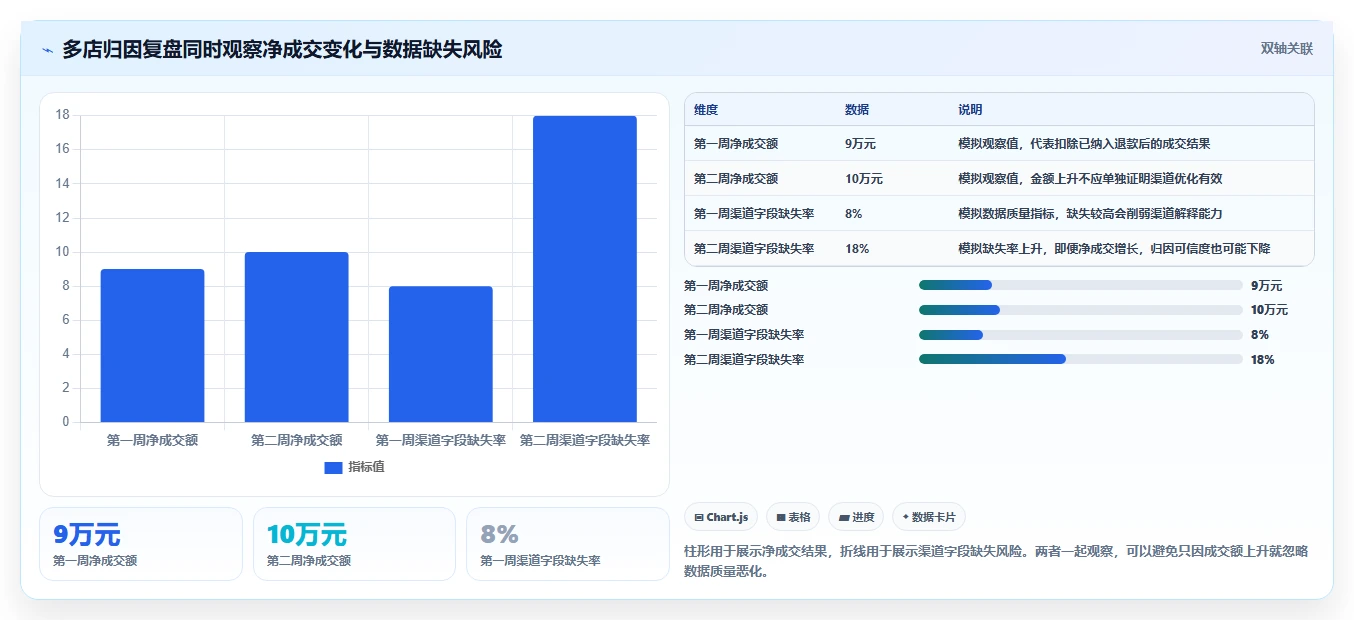Click the lightning icon beside the dashboard title
The height and width of the screenshot is (620, 1354).
click(x=47, y=50)
